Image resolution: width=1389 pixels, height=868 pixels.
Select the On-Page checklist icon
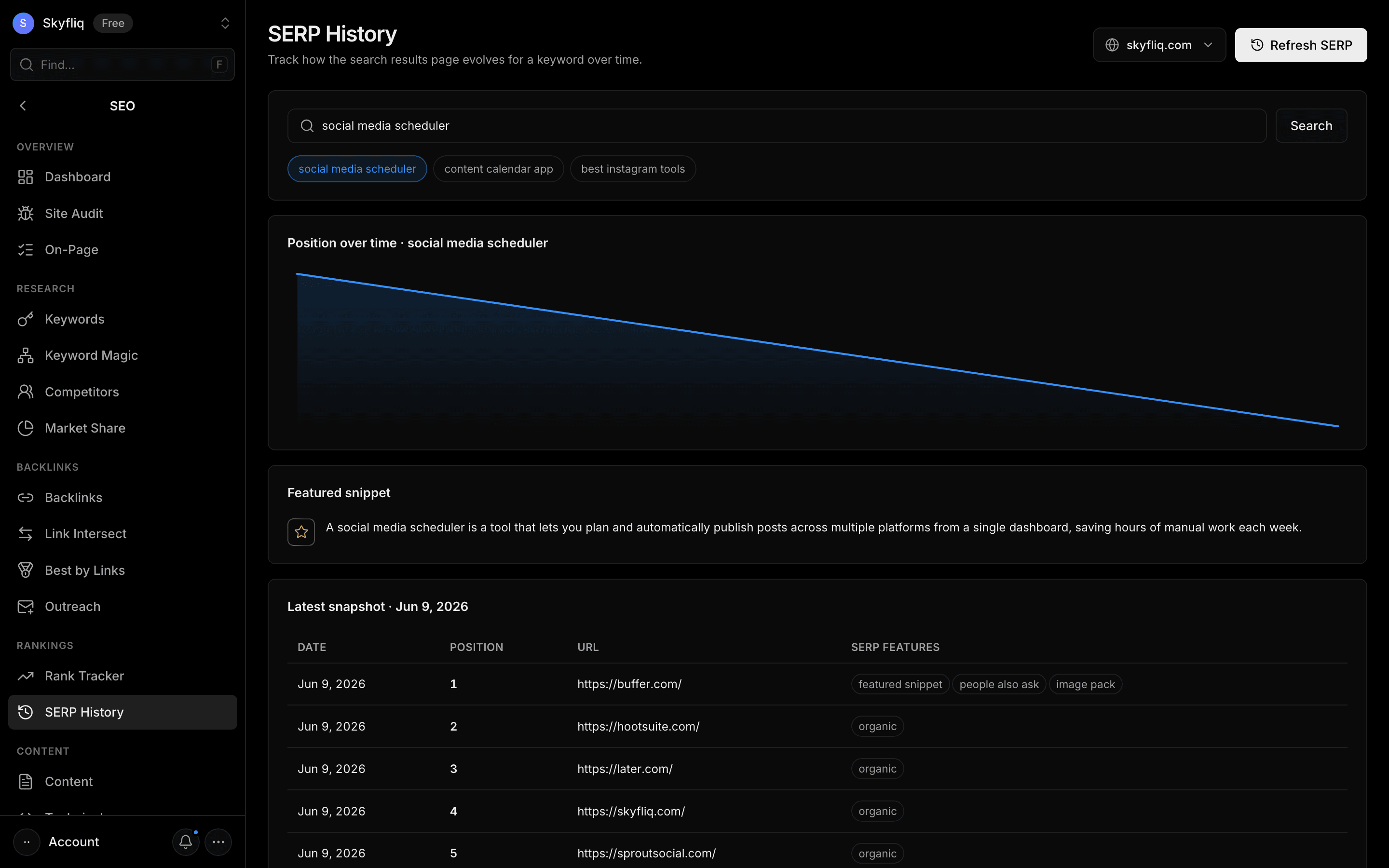click(x=25, y=250)
